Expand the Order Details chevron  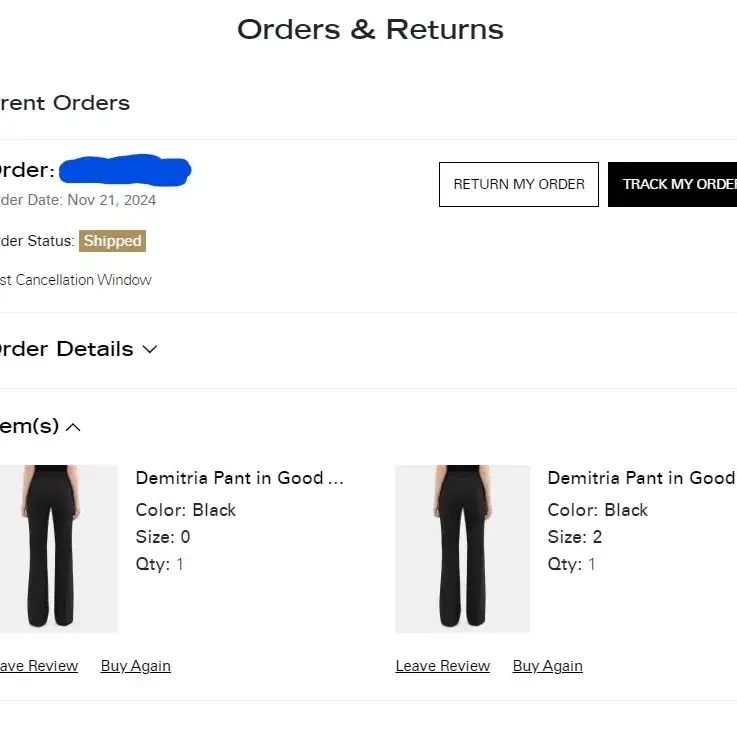[x=149, y=349]
